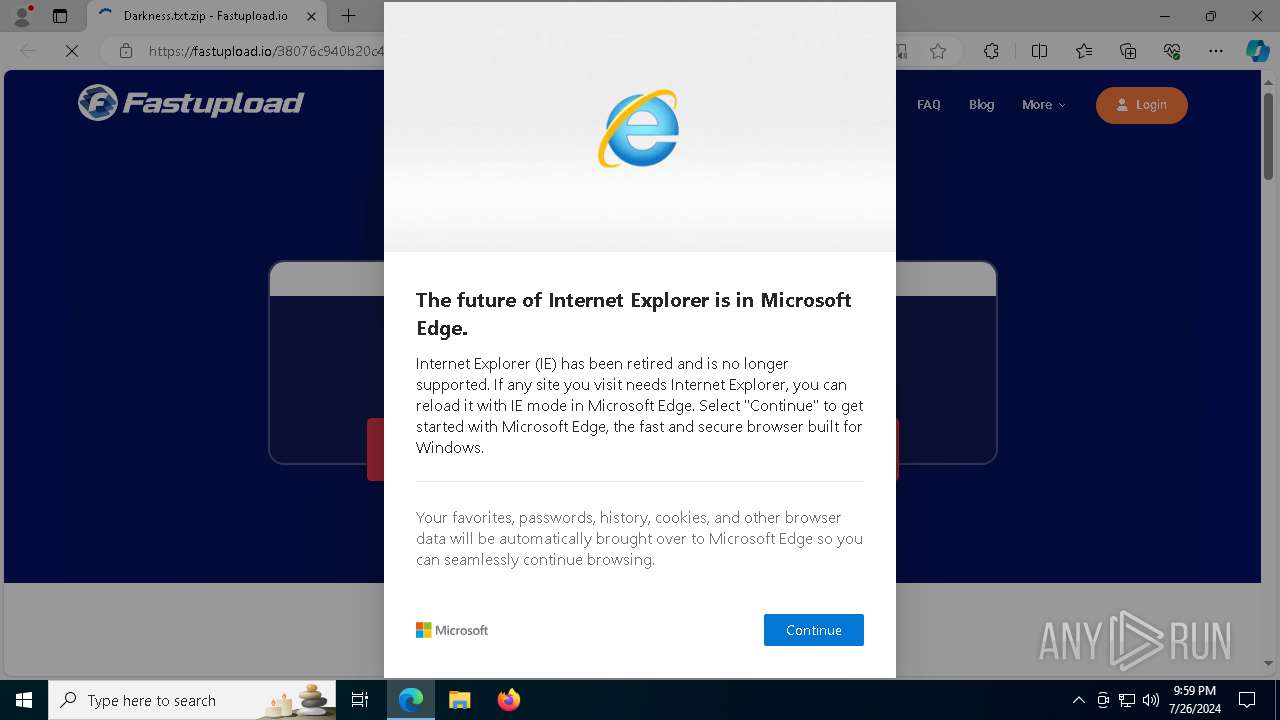Expand the More dropdown menu

[1043, 105]
